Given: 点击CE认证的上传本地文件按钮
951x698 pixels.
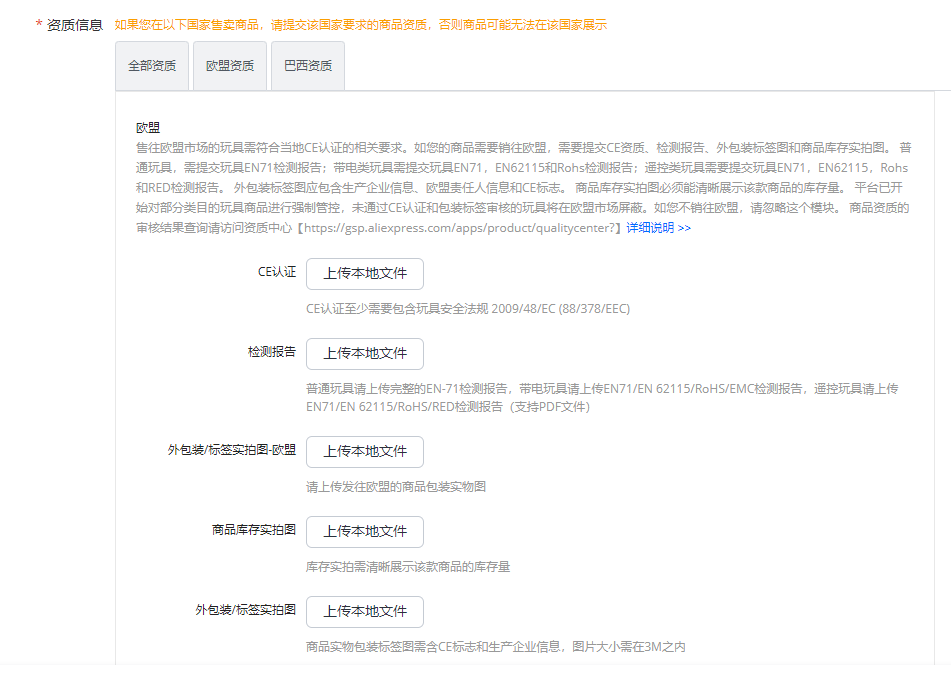Looking at the screenshot, I should click(x=364, y=273).
